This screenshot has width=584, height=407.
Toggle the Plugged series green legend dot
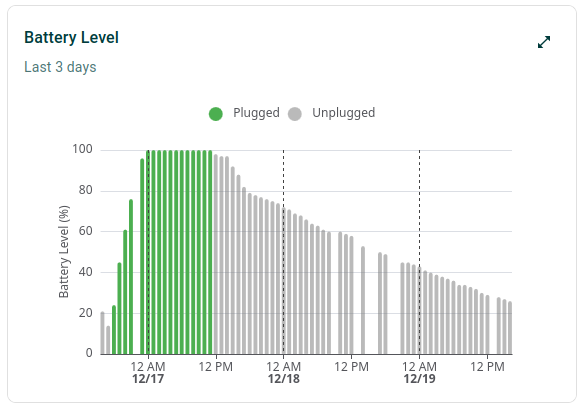coord(216,114)
